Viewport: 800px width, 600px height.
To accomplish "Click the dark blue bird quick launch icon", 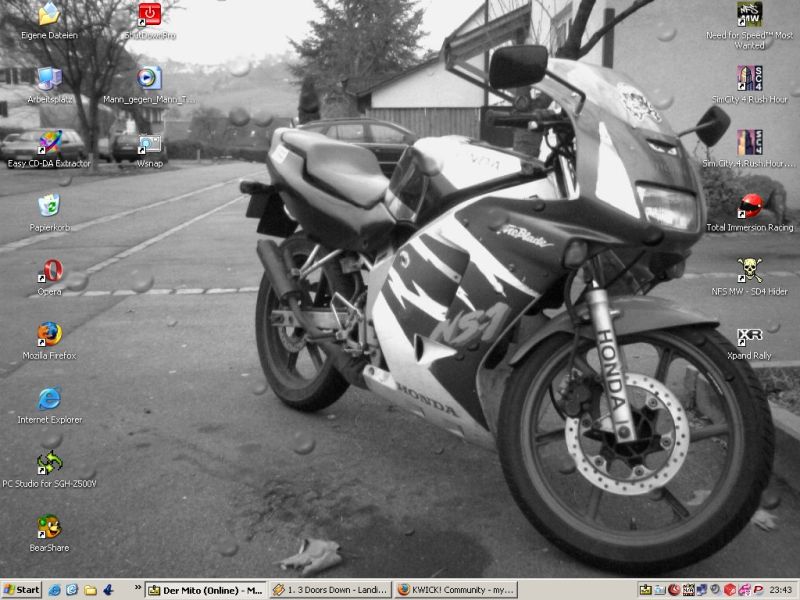I will pyautogui.click(x=108, y=590).
